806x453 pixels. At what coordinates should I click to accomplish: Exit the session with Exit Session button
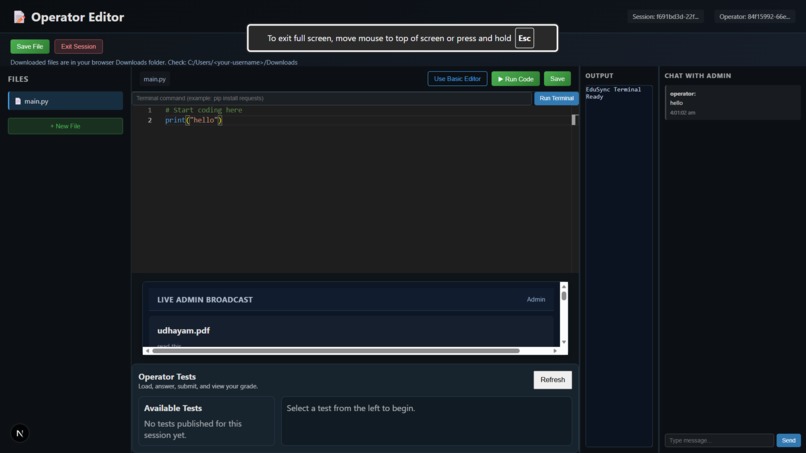[78, 46]
